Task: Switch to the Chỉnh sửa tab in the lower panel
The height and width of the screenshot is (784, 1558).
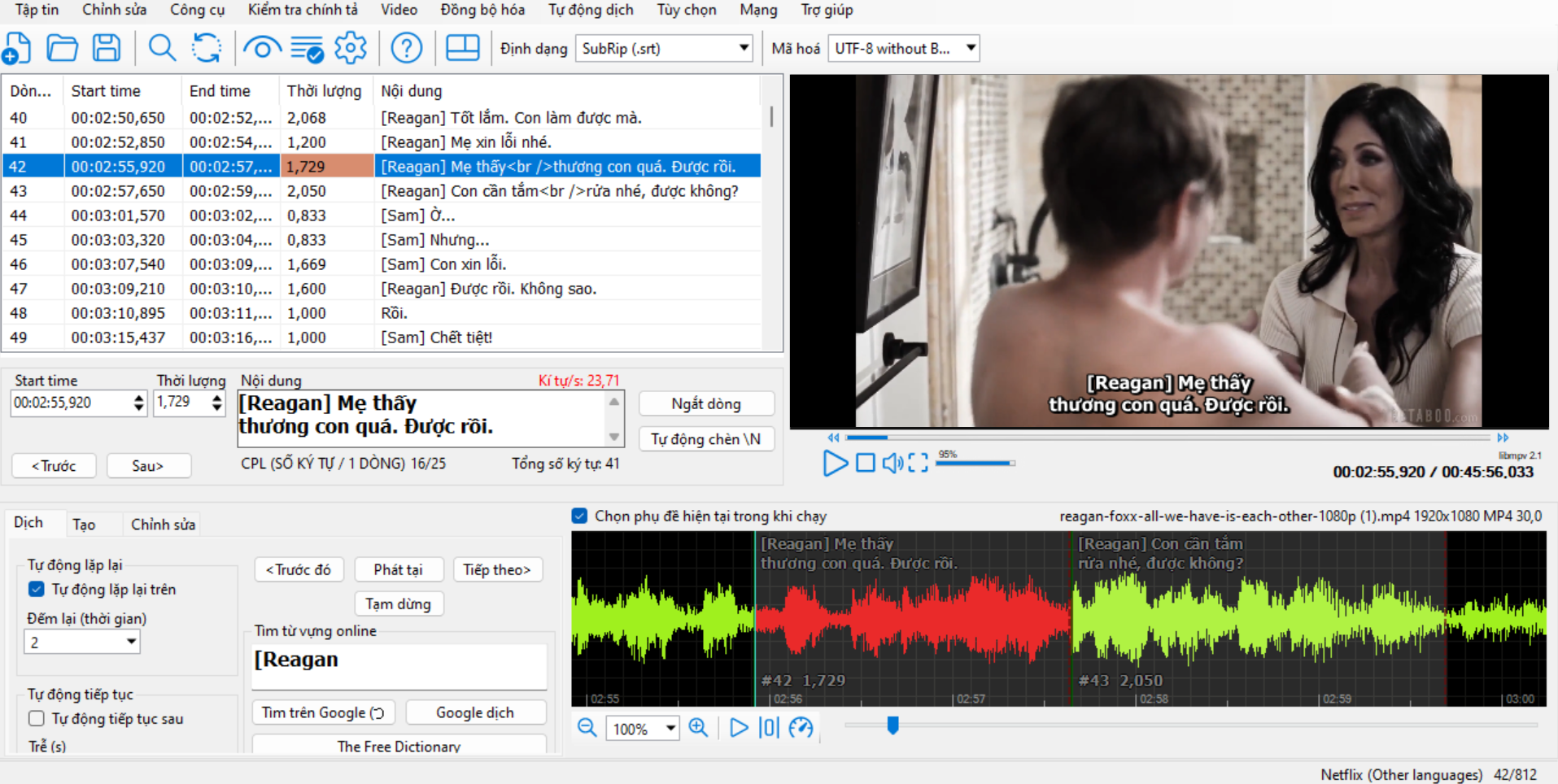Action: [x=163, y=525]
